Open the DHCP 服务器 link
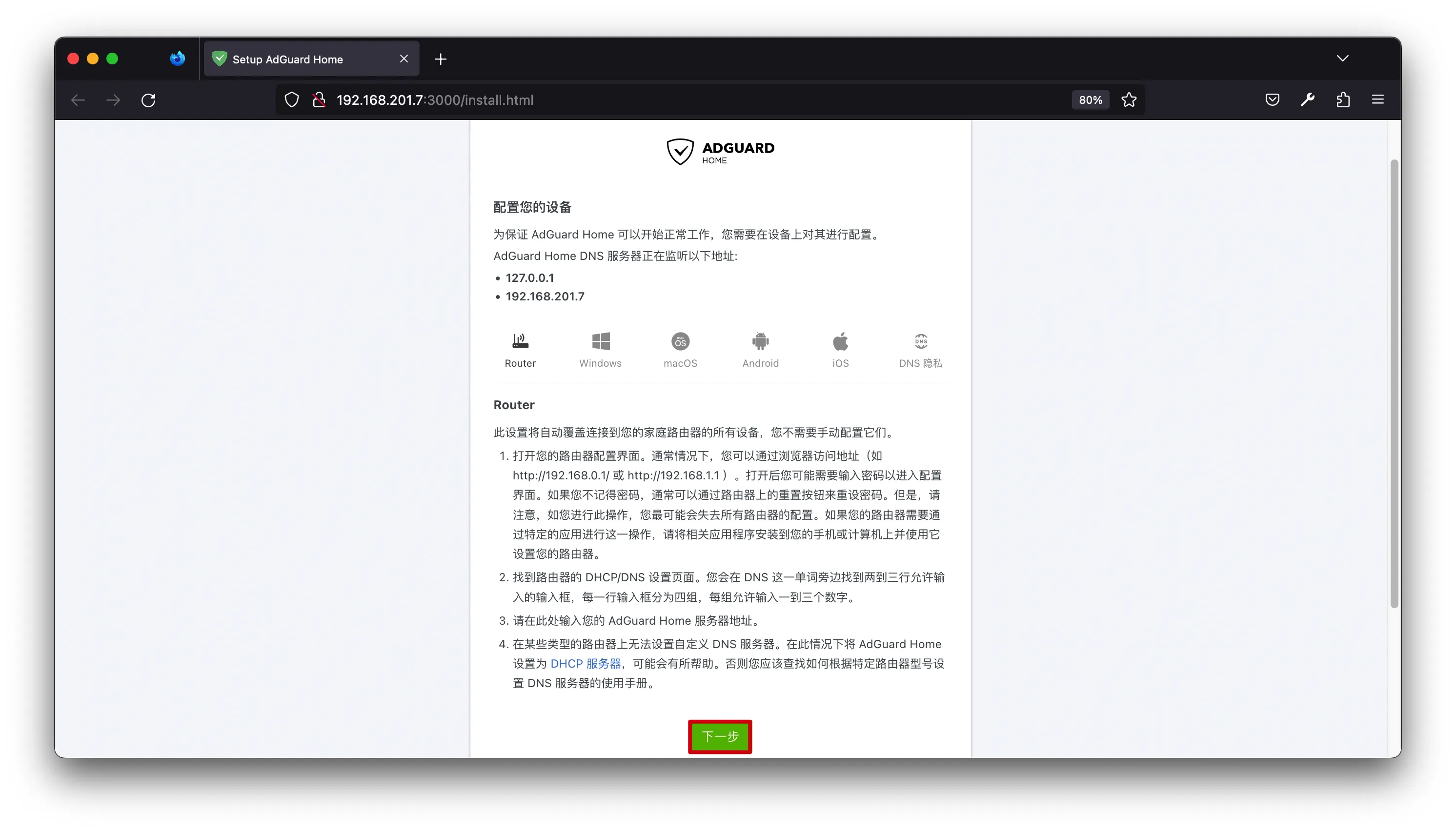 point(585,663)
